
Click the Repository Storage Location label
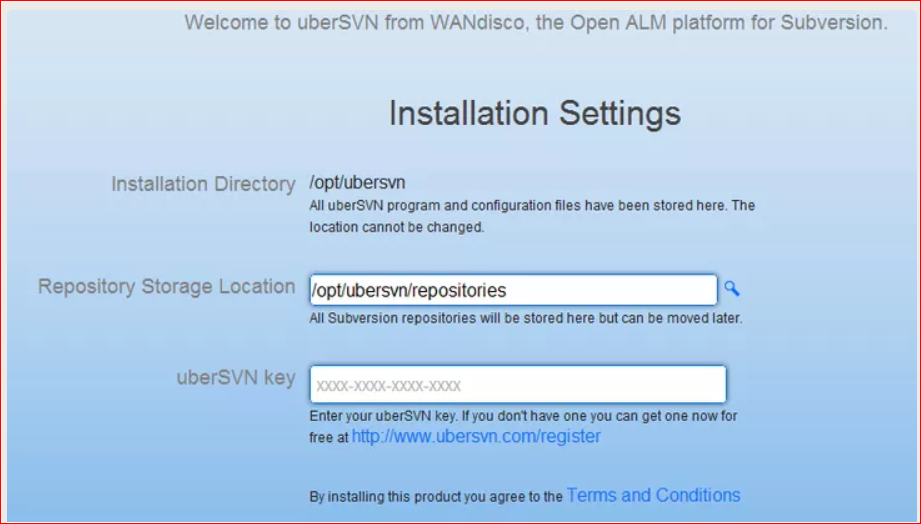coord(167,287)
